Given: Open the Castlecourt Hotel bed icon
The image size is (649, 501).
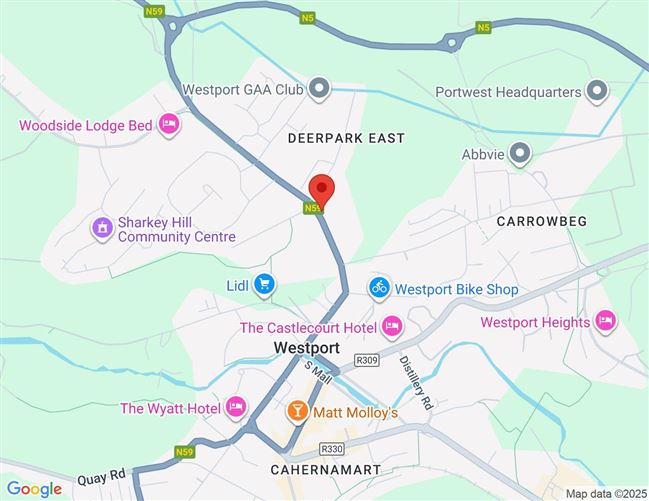Looking at the screenshot, I should tap(392, 327).
